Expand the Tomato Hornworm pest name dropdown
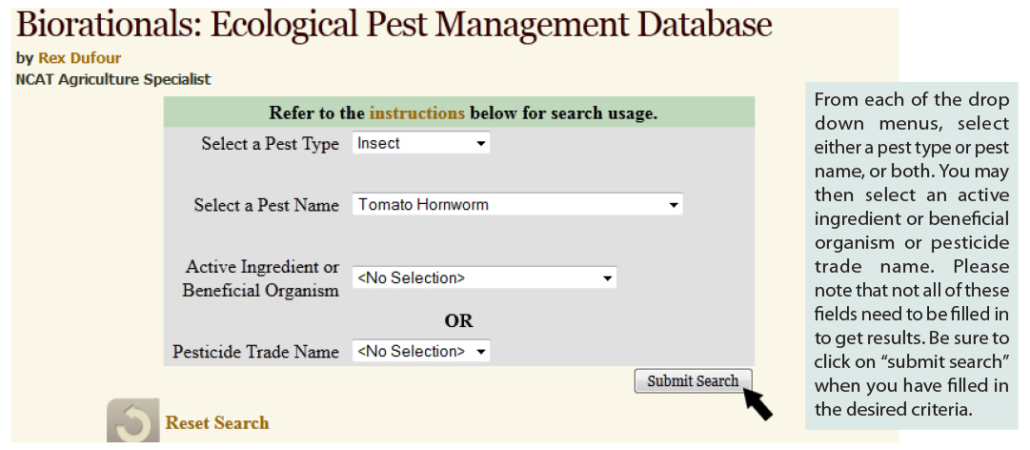The width and height of the screenshot is (1030, 450). (517, 205)
